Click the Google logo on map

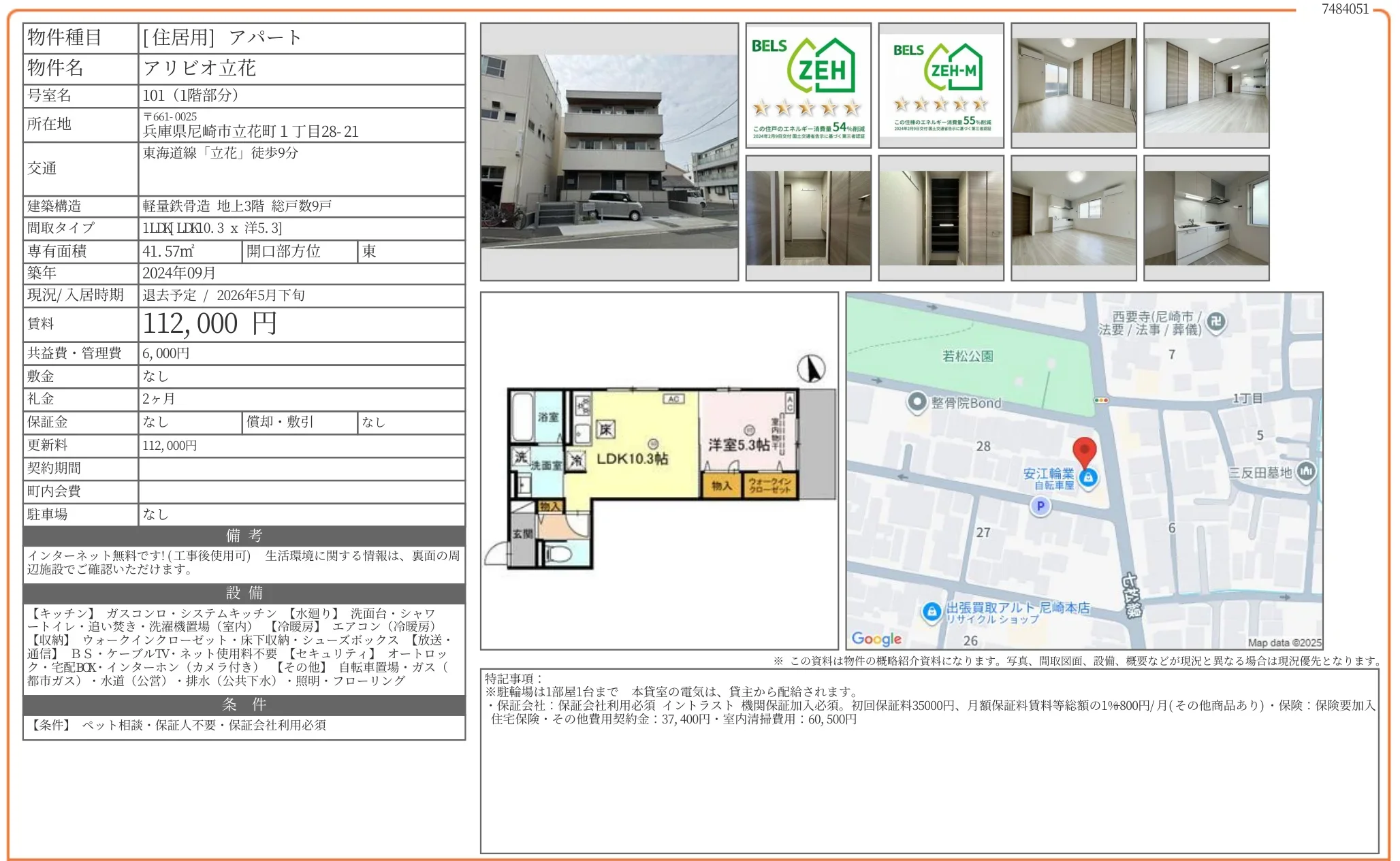876,638
